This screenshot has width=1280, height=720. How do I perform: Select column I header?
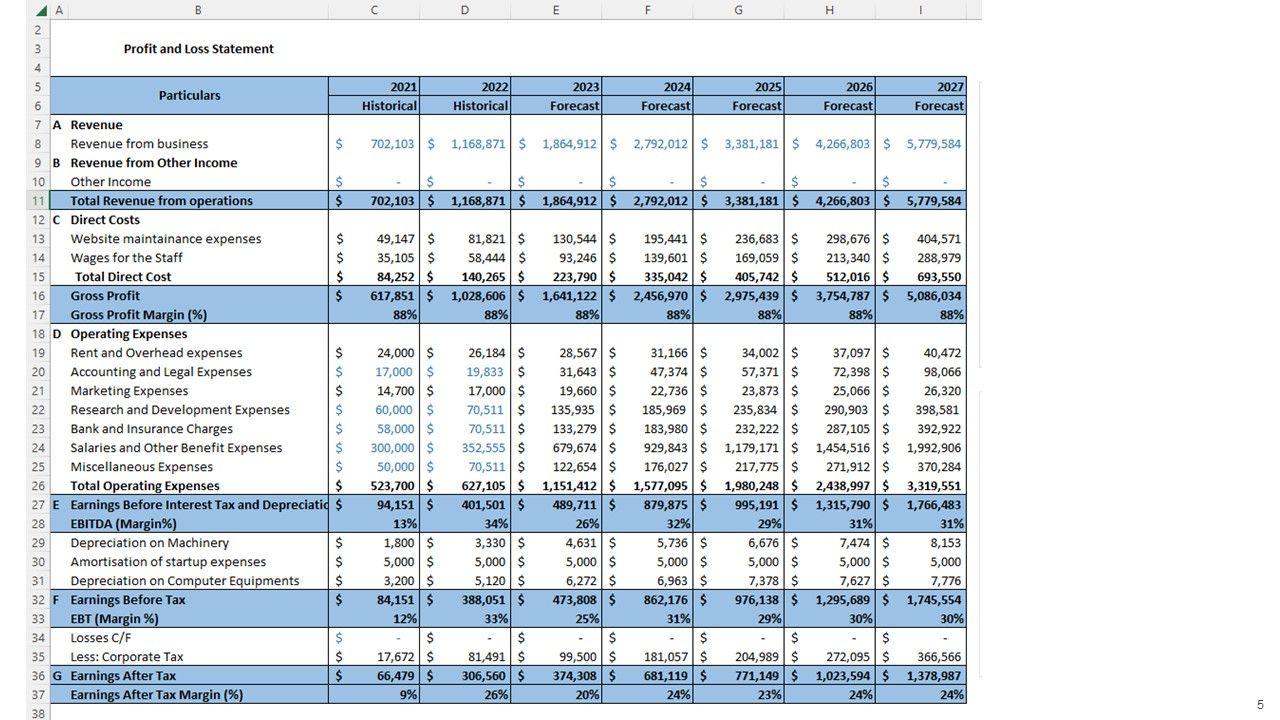coord(920,10)
